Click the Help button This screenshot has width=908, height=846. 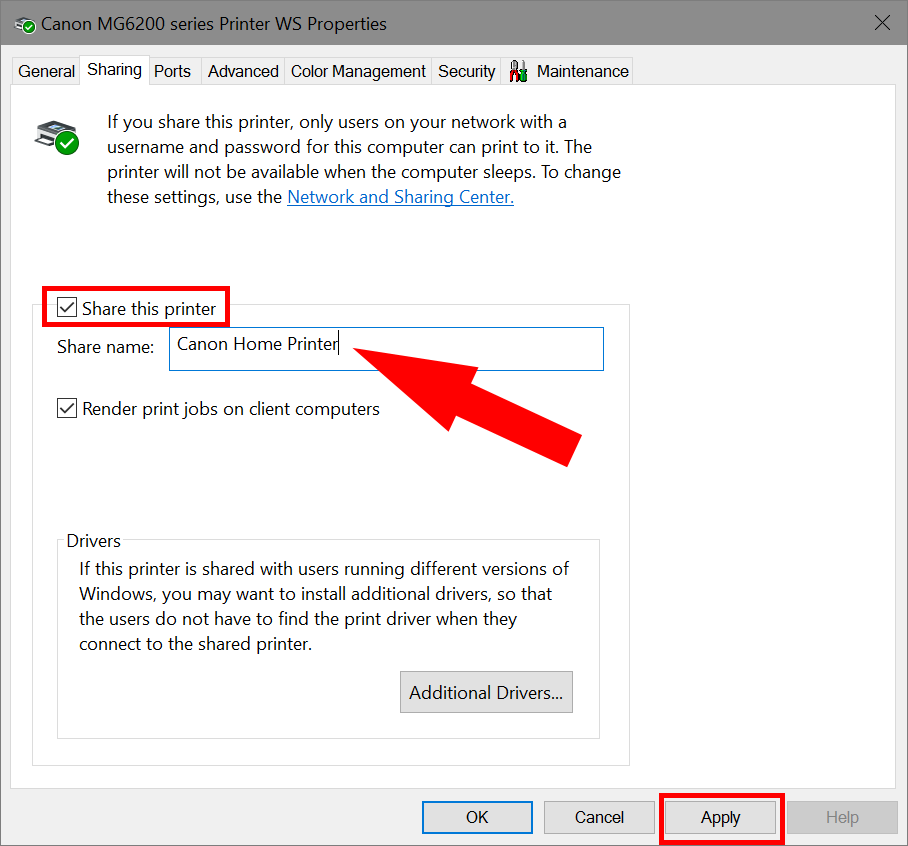click(842, 817)
